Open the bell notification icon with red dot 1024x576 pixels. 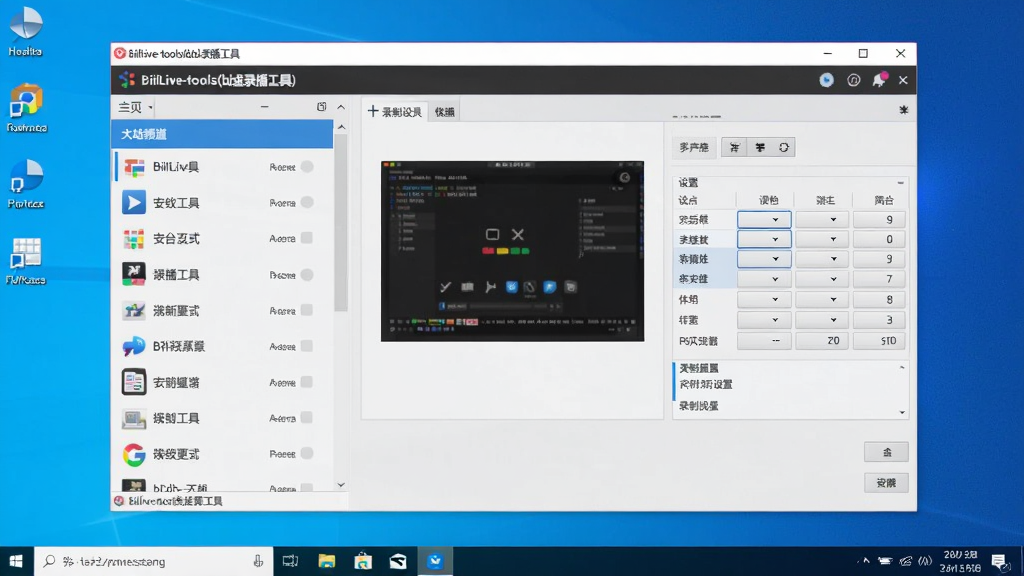pos(879,80)
